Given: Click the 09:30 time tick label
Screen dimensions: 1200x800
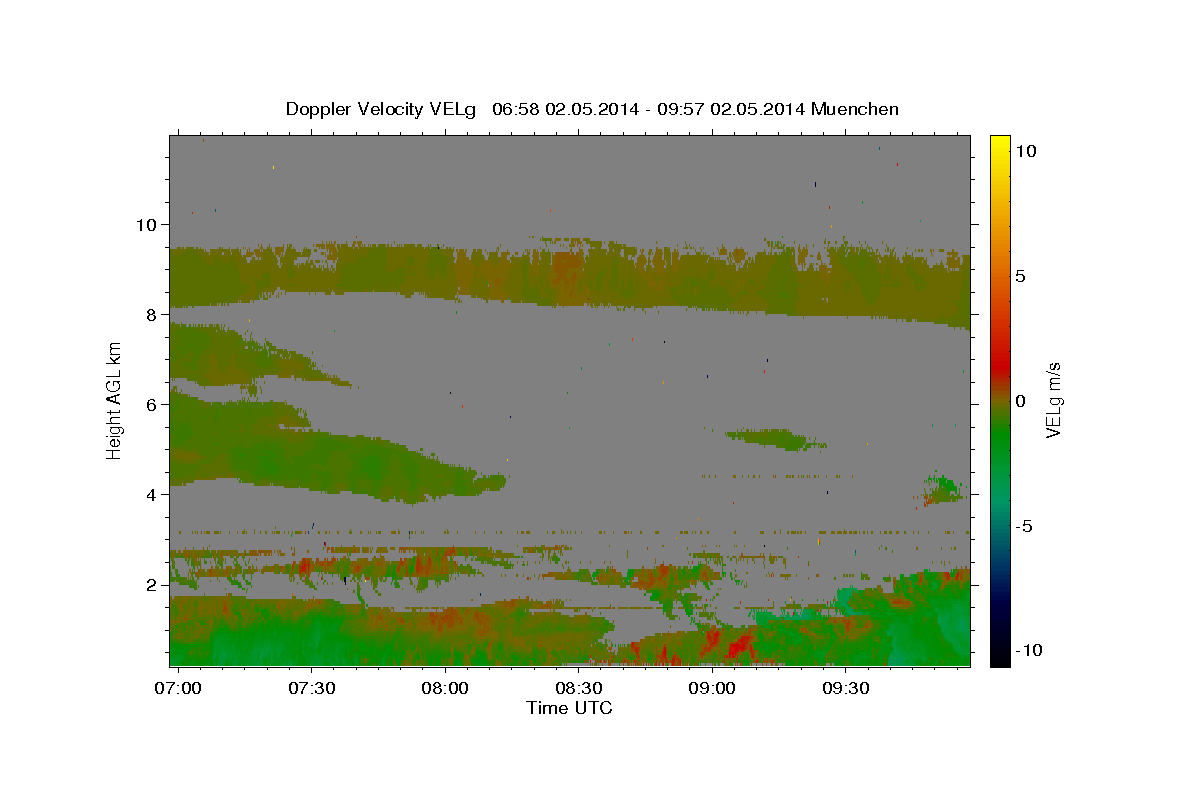Looking at the screenshot, I should pos(844,688).
